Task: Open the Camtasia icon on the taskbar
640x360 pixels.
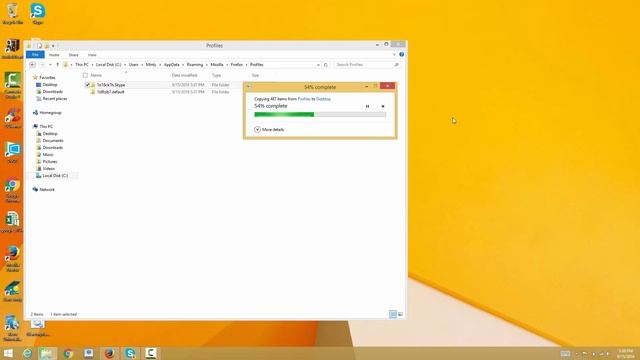Action: (151, 353)
